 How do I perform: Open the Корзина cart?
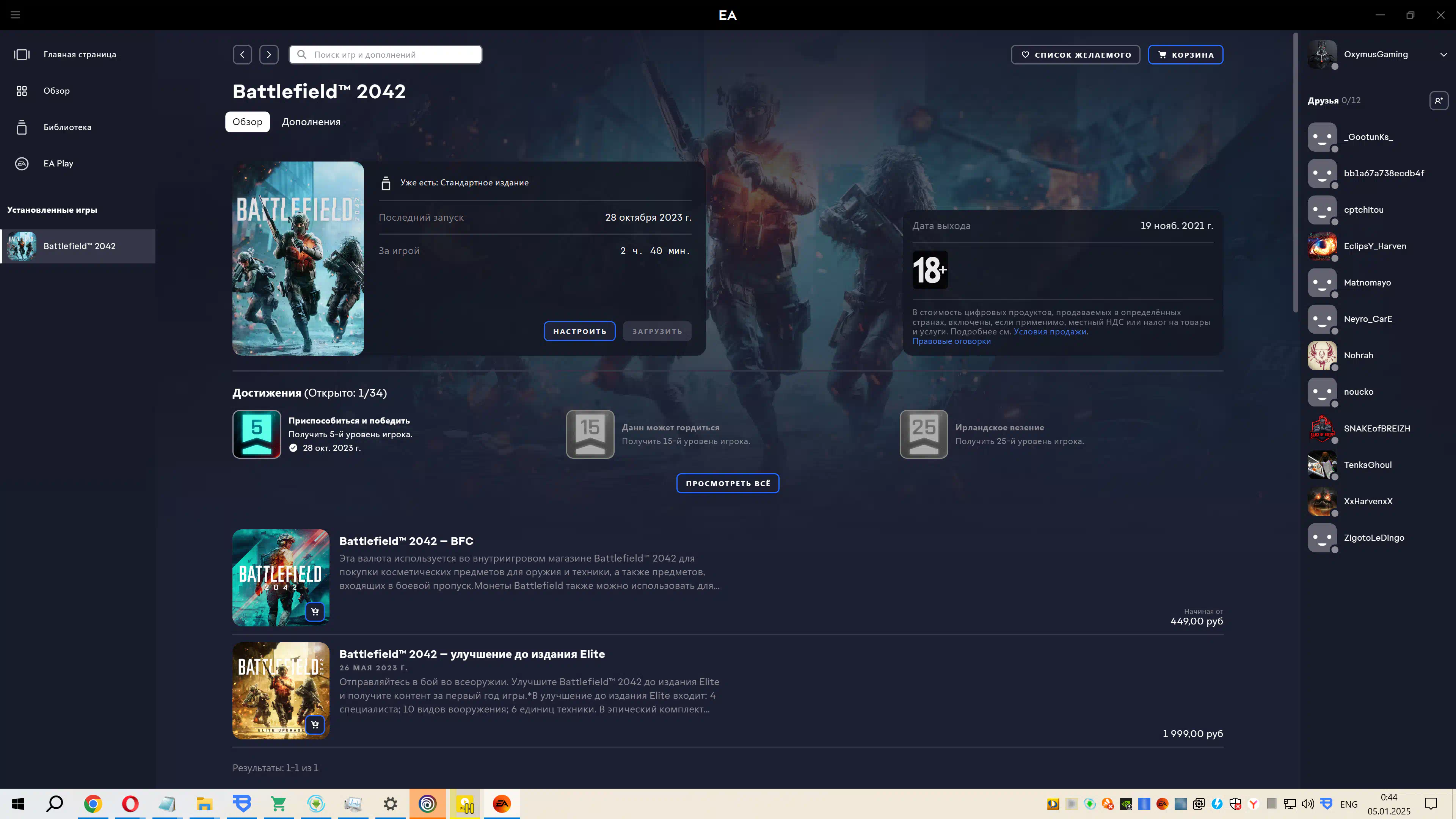point(1185,55)
